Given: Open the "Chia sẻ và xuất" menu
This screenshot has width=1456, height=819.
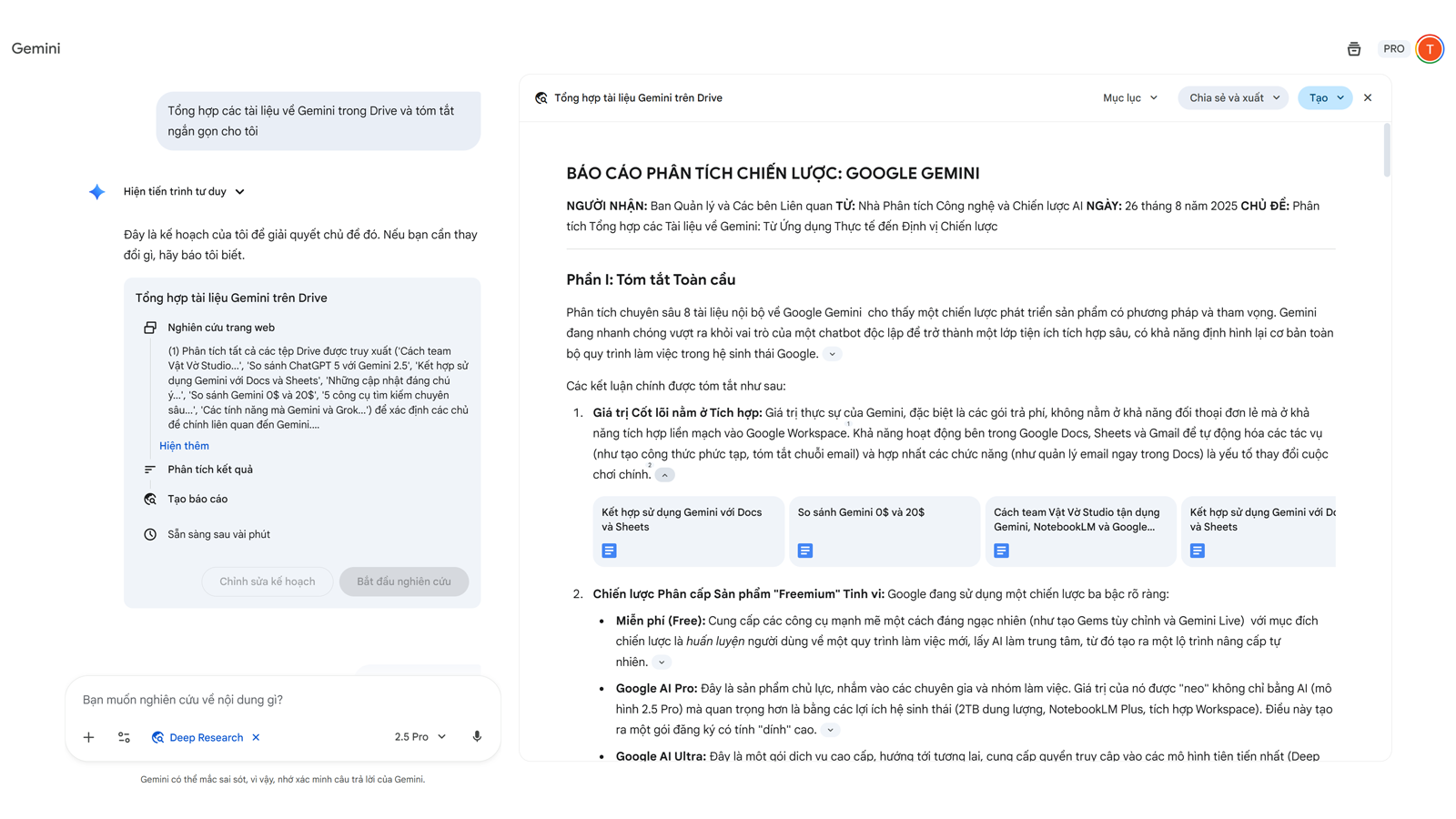Looking at the screenshot, I should (x=1232, y=97).
